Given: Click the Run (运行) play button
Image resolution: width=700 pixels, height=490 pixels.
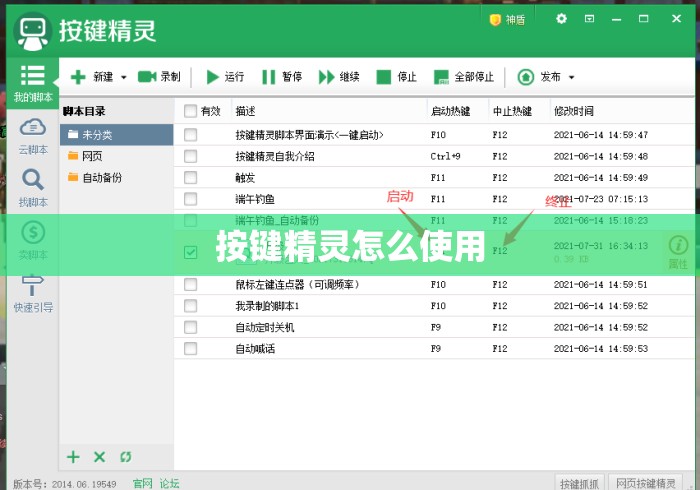Looking at the screenshot, I should 225,77.
